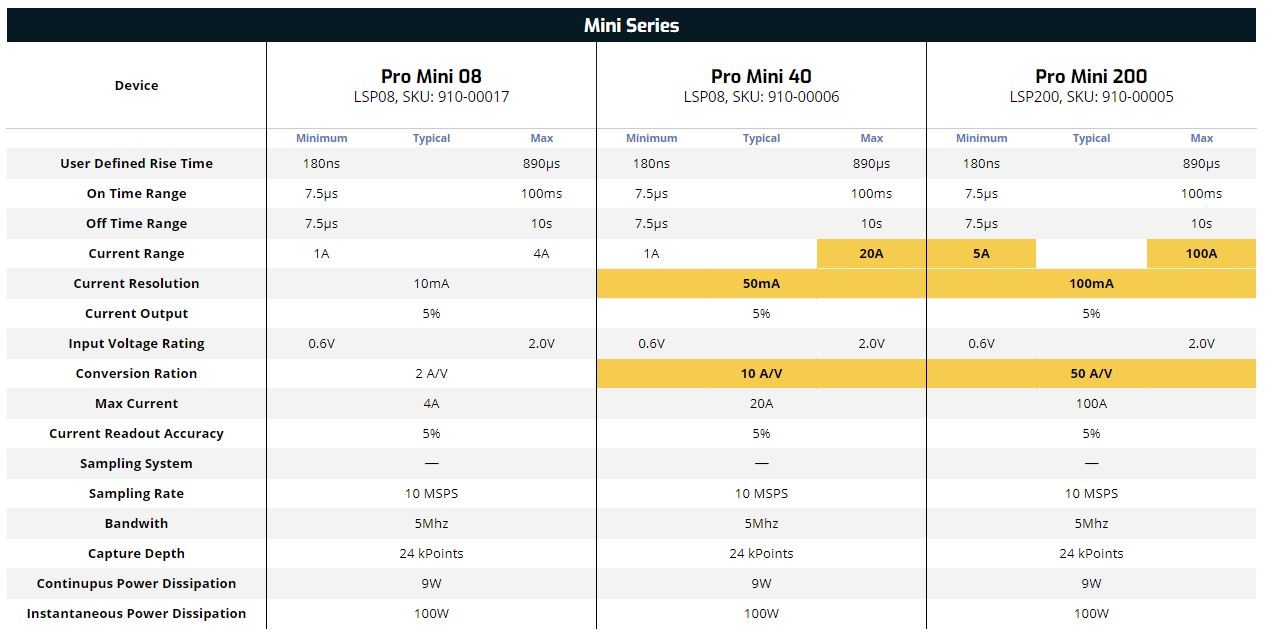Screen dimensions: 1266x636
Task: Click the Instantaneous Power Dissipation row label
Action: pos(136,613)
